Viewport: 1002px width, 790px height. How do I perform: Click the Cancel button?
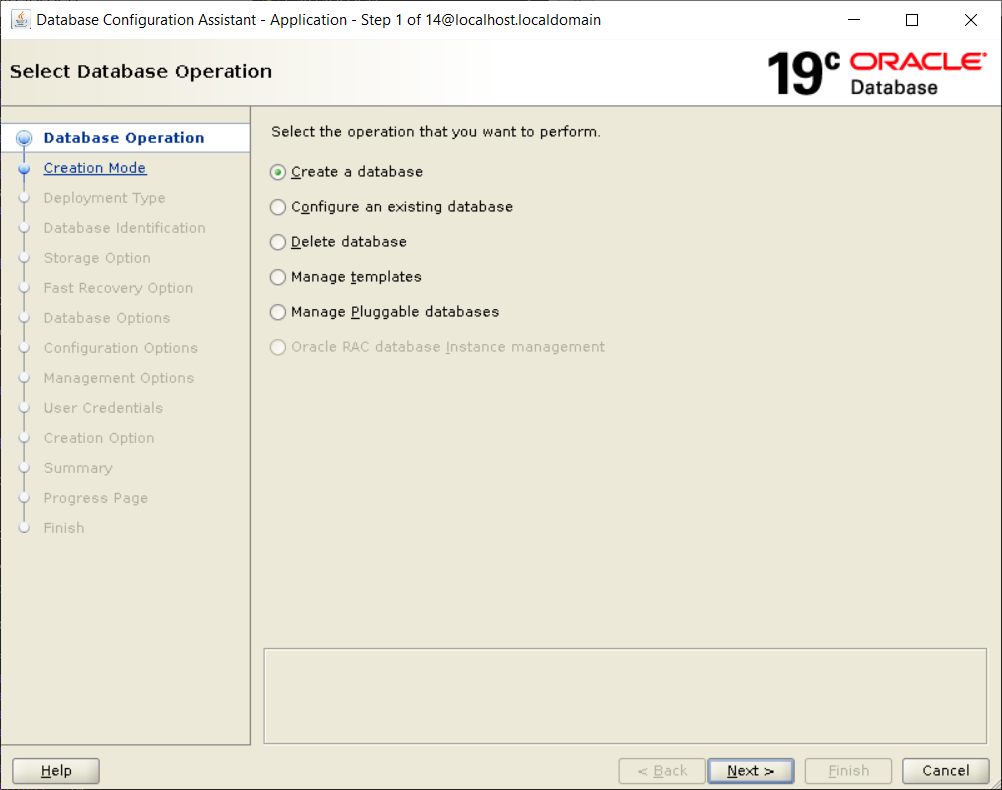945,770
